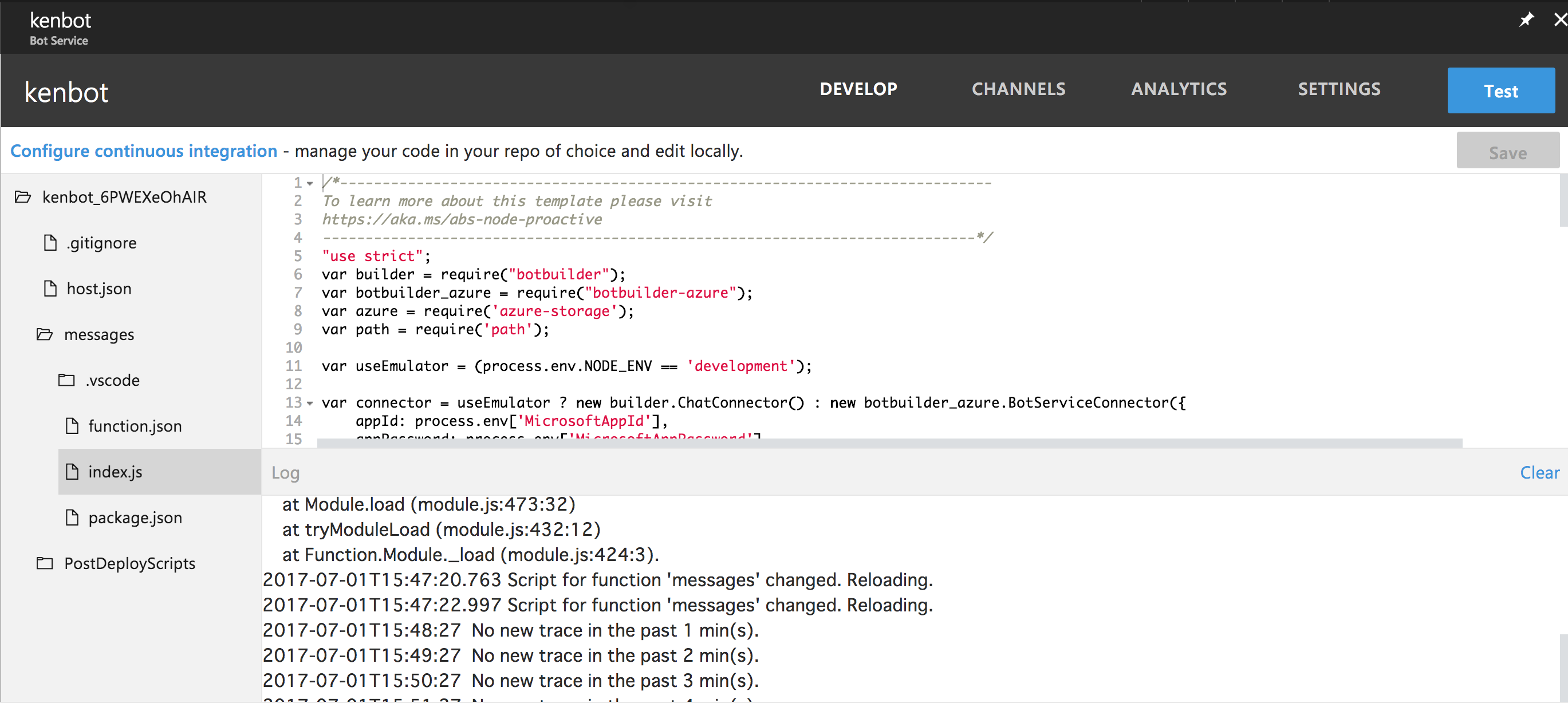
Task: Open the DEVELOP tab
Action: pos(858,89)
